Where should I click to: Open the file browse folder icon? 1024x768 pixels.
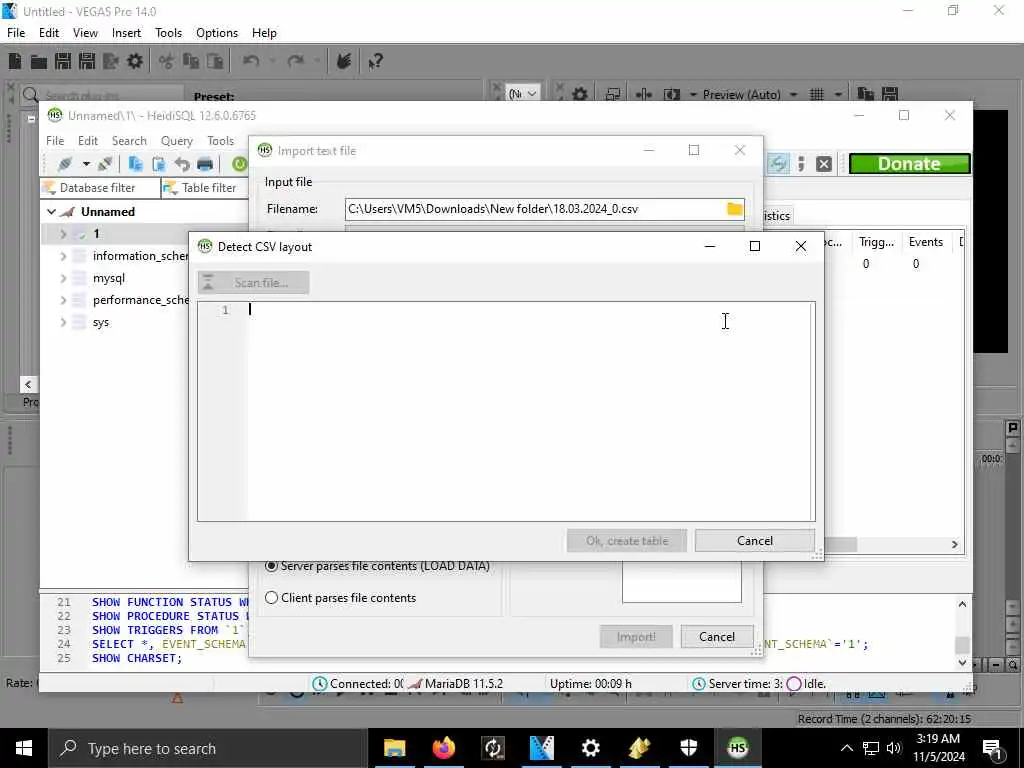(735, 209)
